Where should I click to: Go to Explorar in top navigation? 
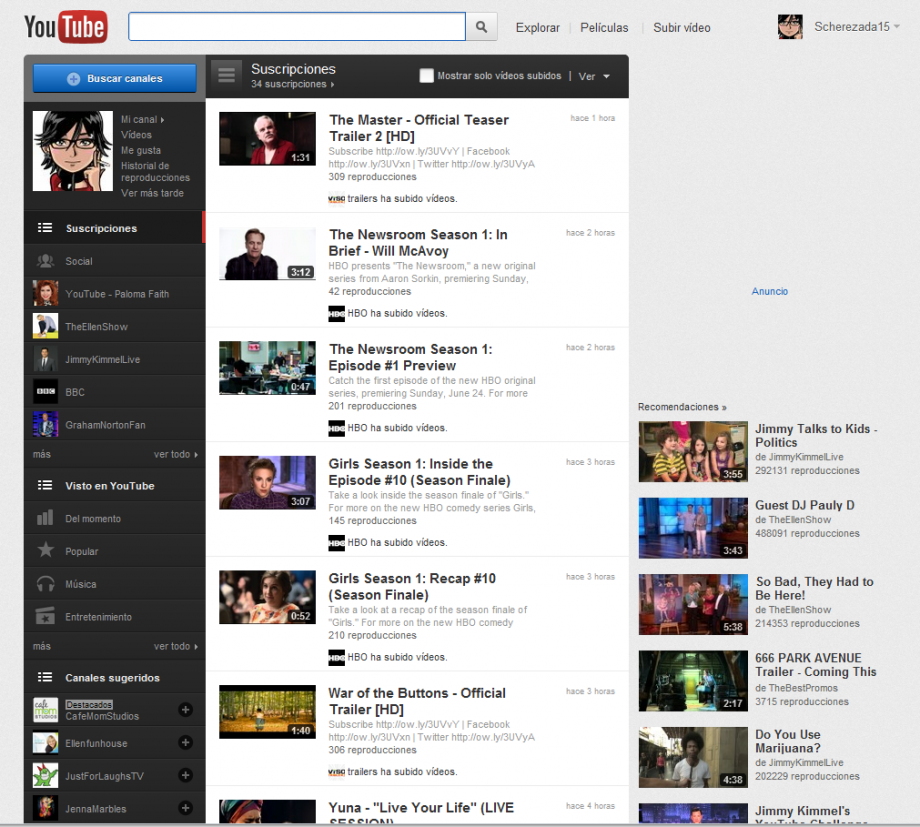537,28
